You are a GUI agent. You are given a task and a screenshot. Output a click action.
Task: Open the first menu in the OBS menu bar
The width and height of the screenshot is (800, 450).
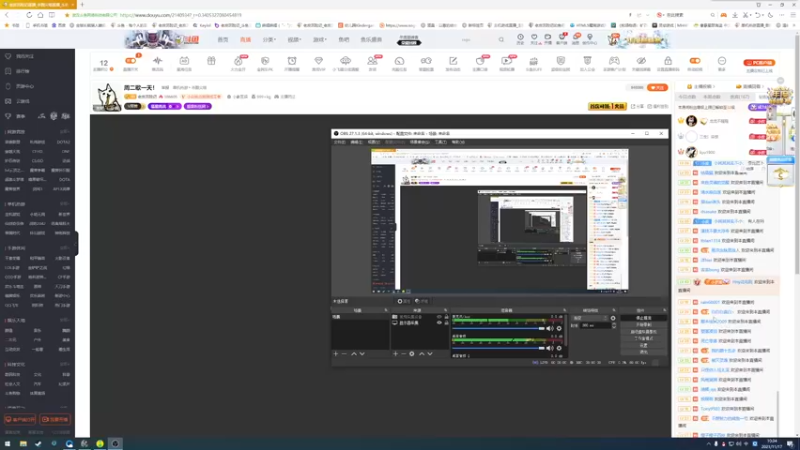pyautogui.click(x=339, y=142)
